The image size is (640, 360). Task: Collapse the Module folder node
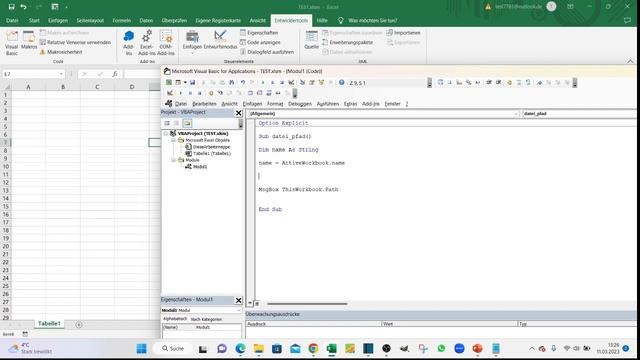[x=173, y=160]
